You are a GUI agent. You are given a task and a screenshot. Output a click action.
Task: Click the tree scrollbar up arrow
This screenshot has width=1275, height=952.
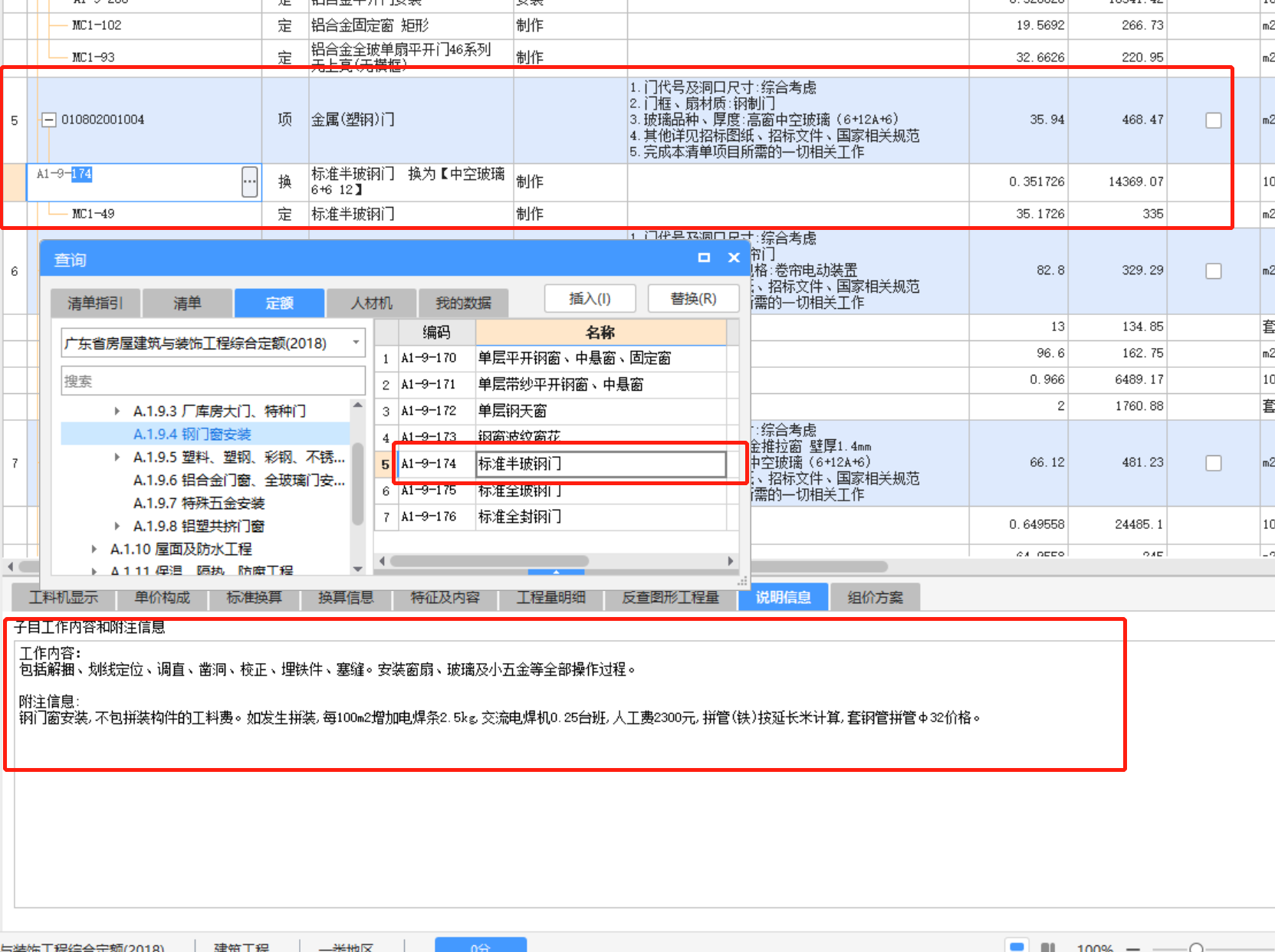coord(357,405)
